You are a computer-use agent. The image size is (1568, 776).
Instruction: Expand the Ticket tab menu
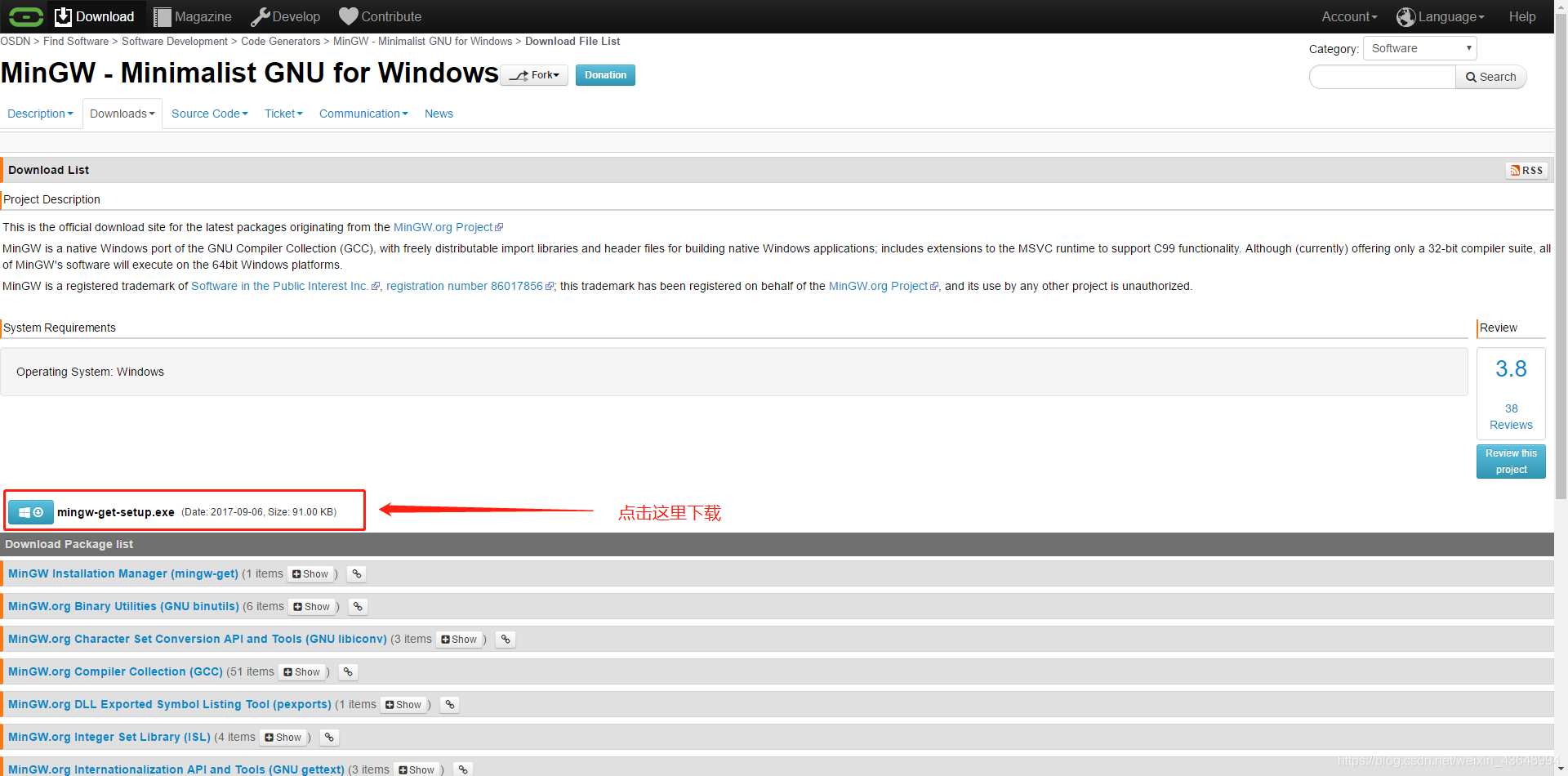click(283, 114)
